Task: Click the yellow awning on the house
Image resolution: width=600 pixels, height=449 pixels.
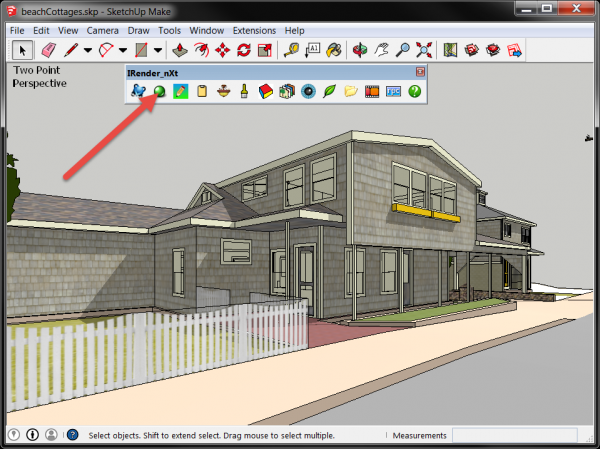Action: (x=427, y=210)
